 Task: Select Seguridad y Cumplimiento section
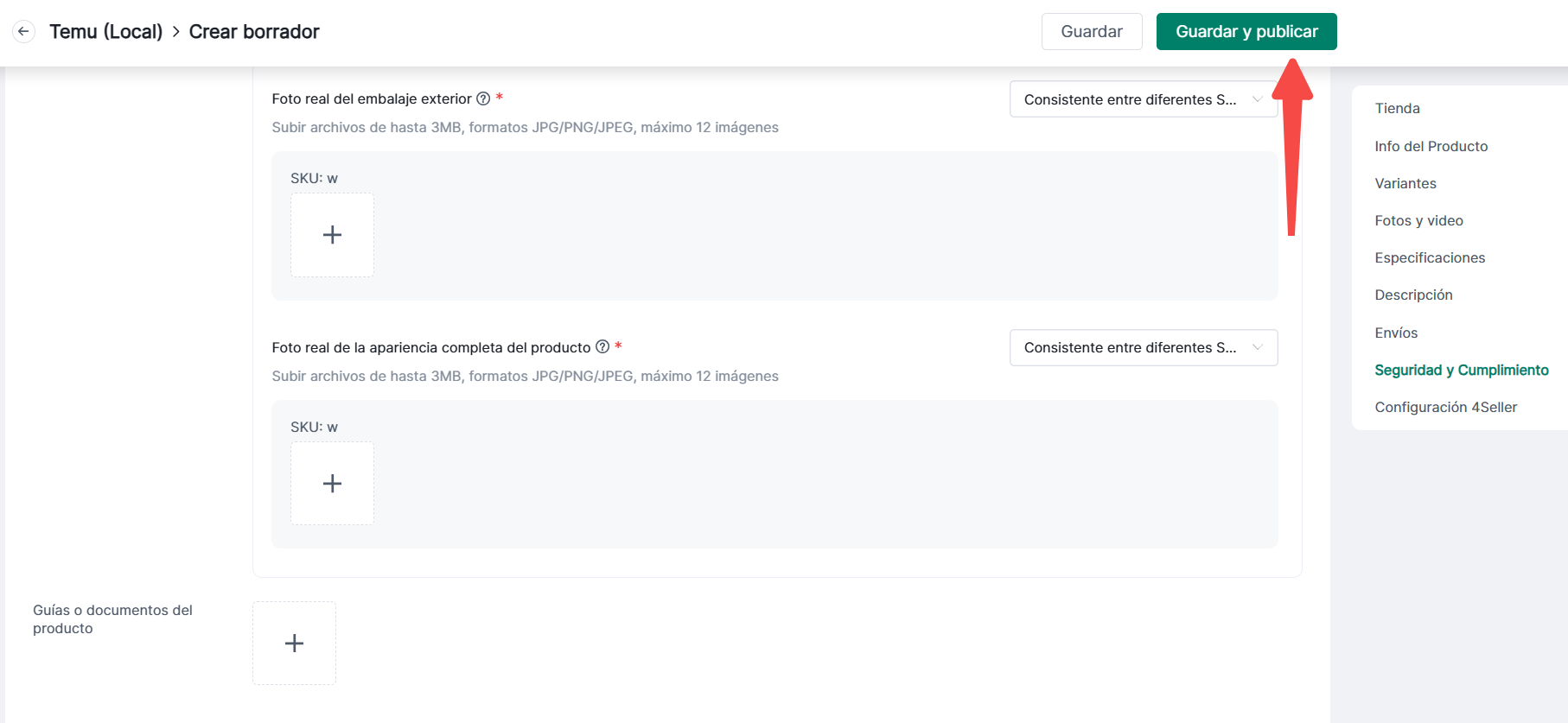[x=1461, y=371]
